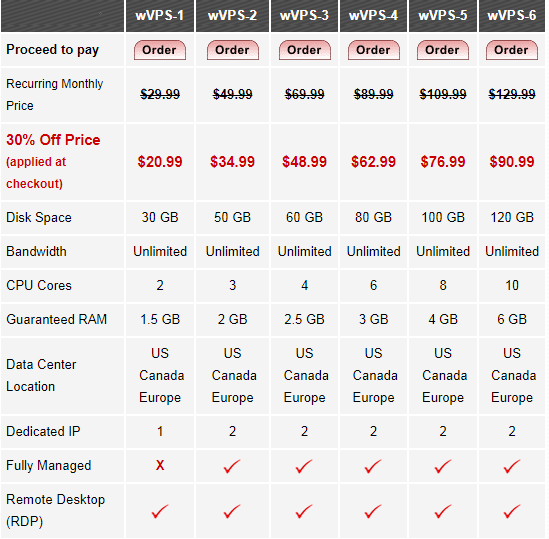
Task: Order the wVPS-3 plan
Action: (305, 50)
